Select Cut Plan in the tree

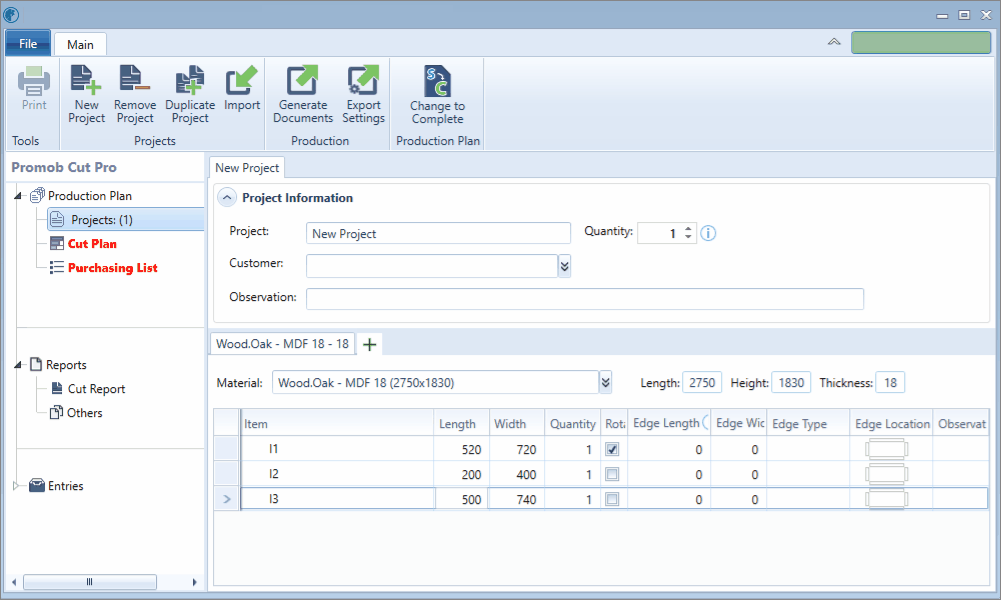point(92,244)
